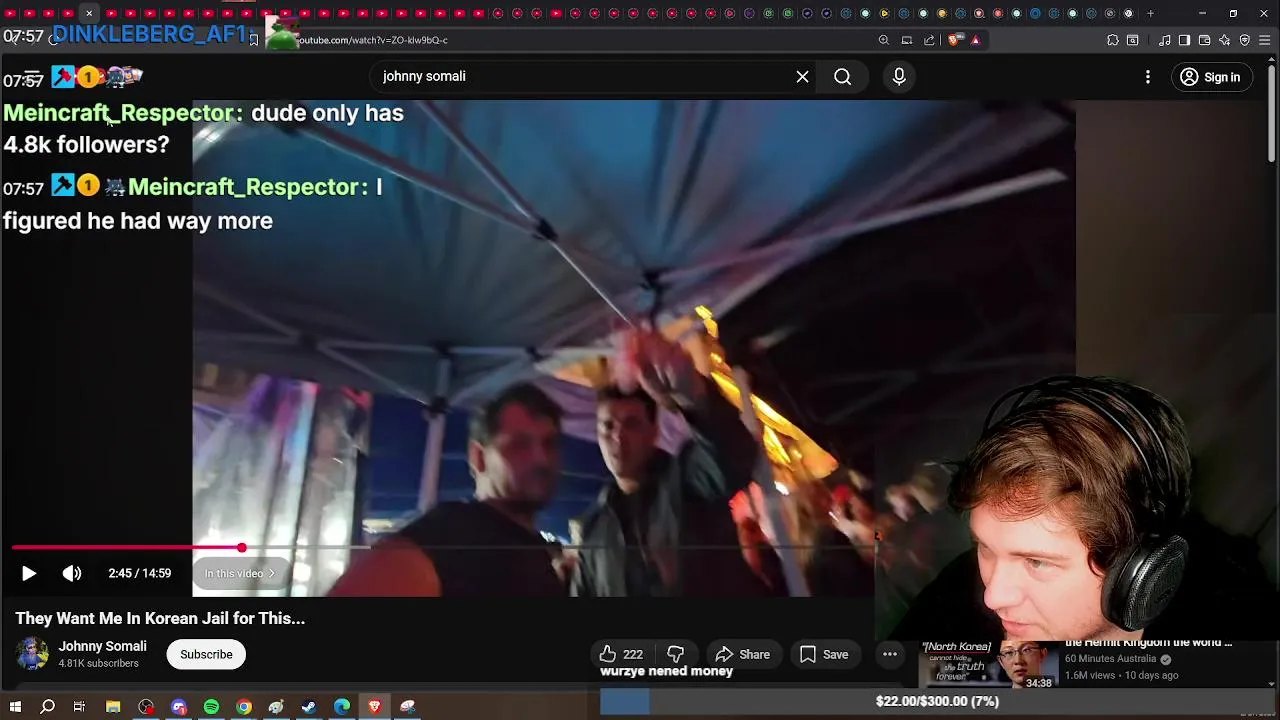Open 60 Minutes Australia channel name
This screenshot has height=720, width=1280.
(1112, 659)
